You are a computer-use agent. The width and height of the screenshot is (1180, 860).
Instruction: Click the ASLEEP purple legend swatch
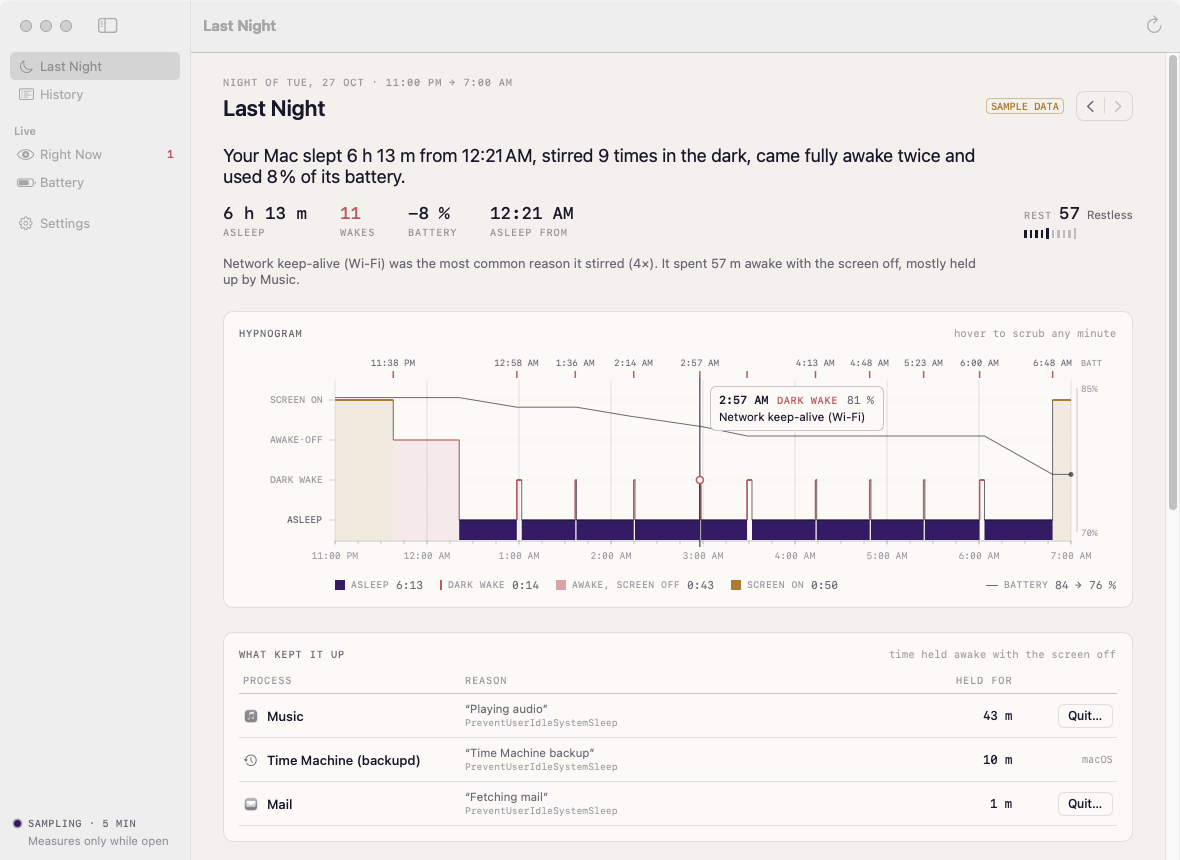click(340, 585)
